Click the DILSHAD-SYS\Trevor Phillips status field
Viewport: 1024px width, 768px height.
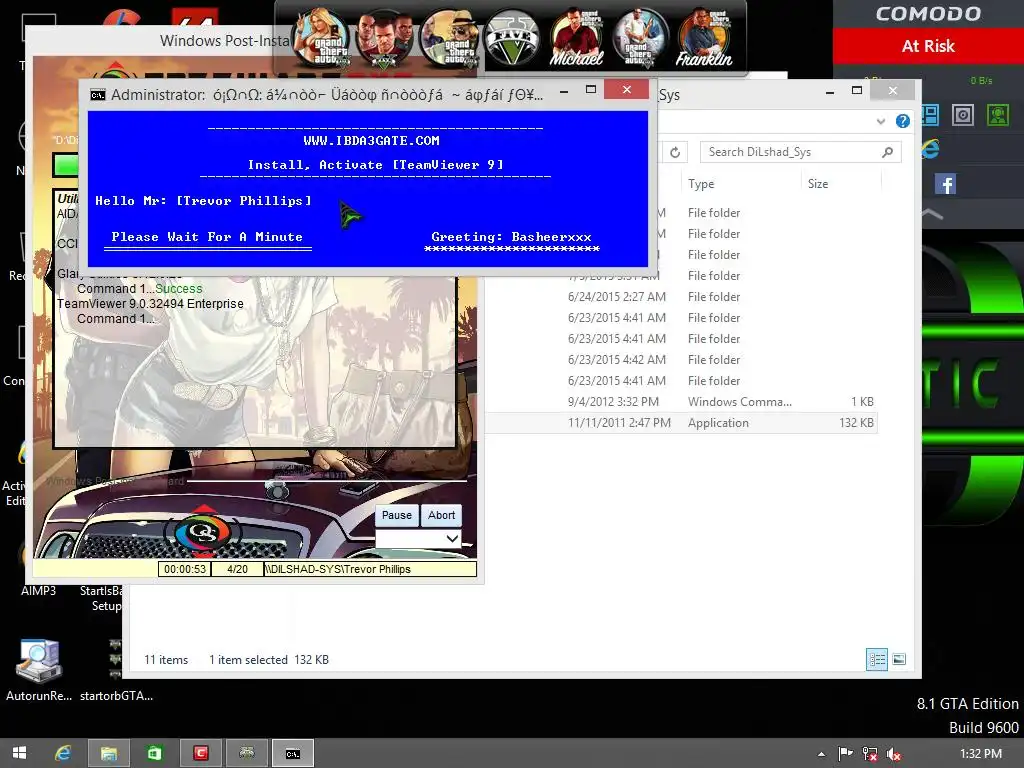click(370, 569)
